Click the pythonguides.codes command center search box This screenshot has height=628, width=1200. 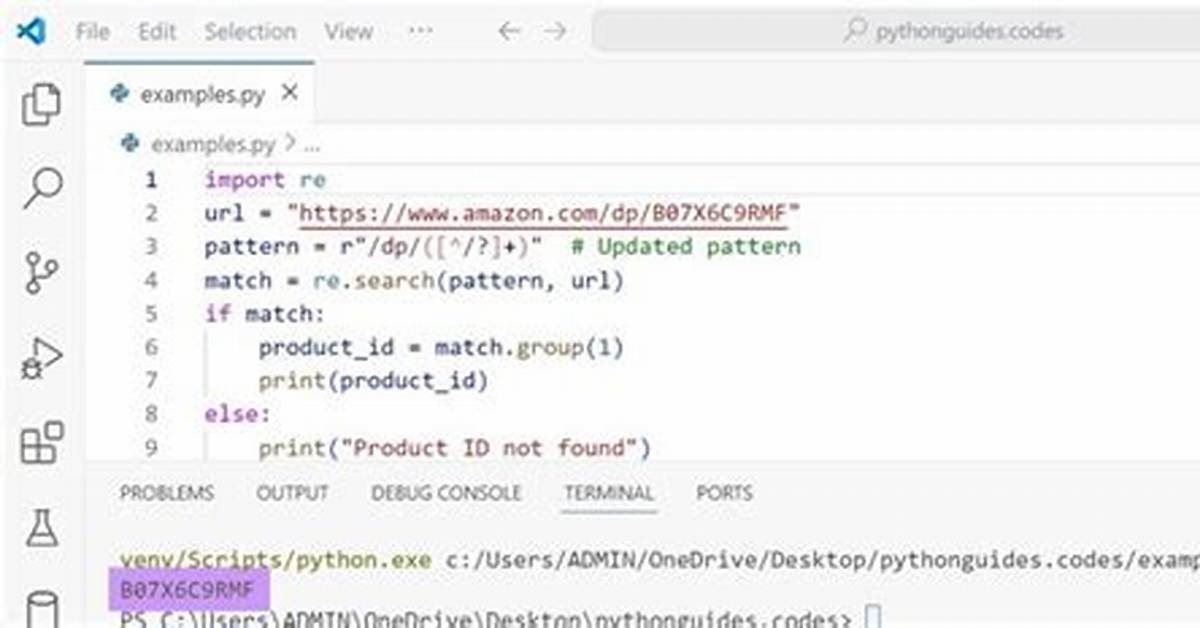[x=897, y=31]
